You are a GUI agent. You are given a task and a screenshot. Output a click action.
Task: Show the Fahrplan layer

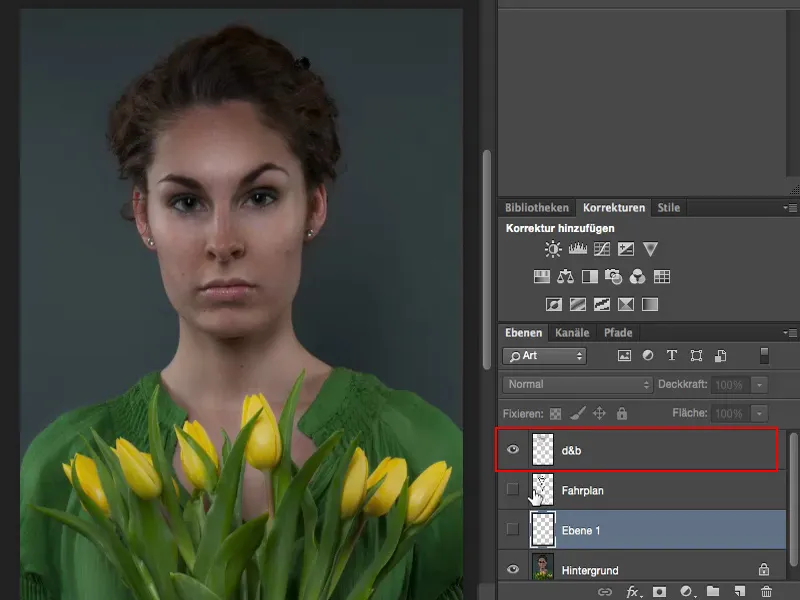coord(513,489)
